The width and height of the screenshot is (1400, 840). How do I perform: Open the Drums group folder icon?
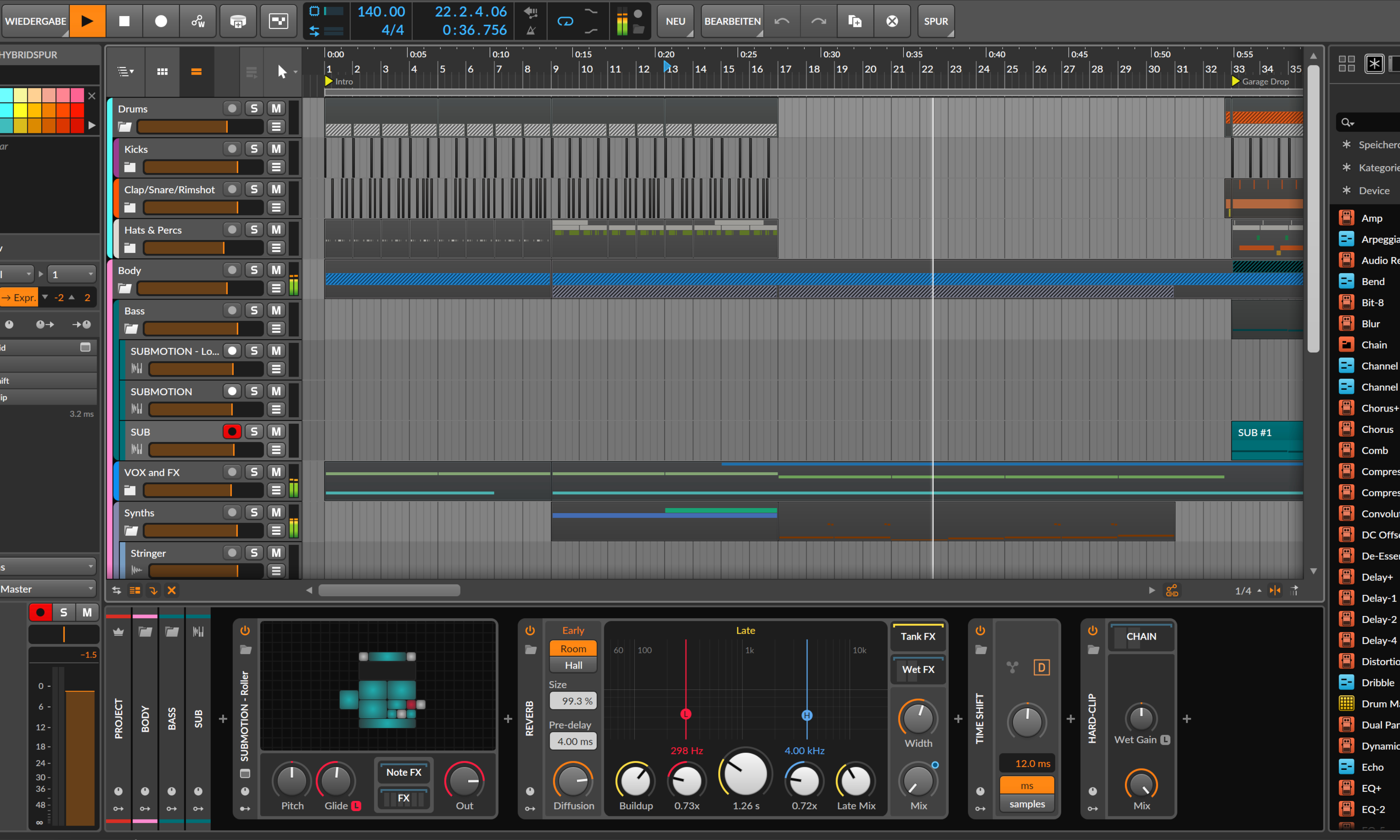pos(125,127)
